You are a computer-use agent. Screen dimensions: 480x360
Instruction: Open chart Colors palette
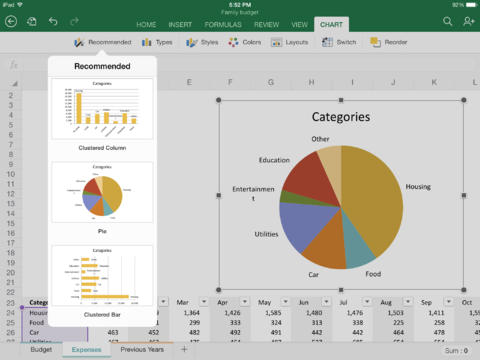click(x=245, y=42)
